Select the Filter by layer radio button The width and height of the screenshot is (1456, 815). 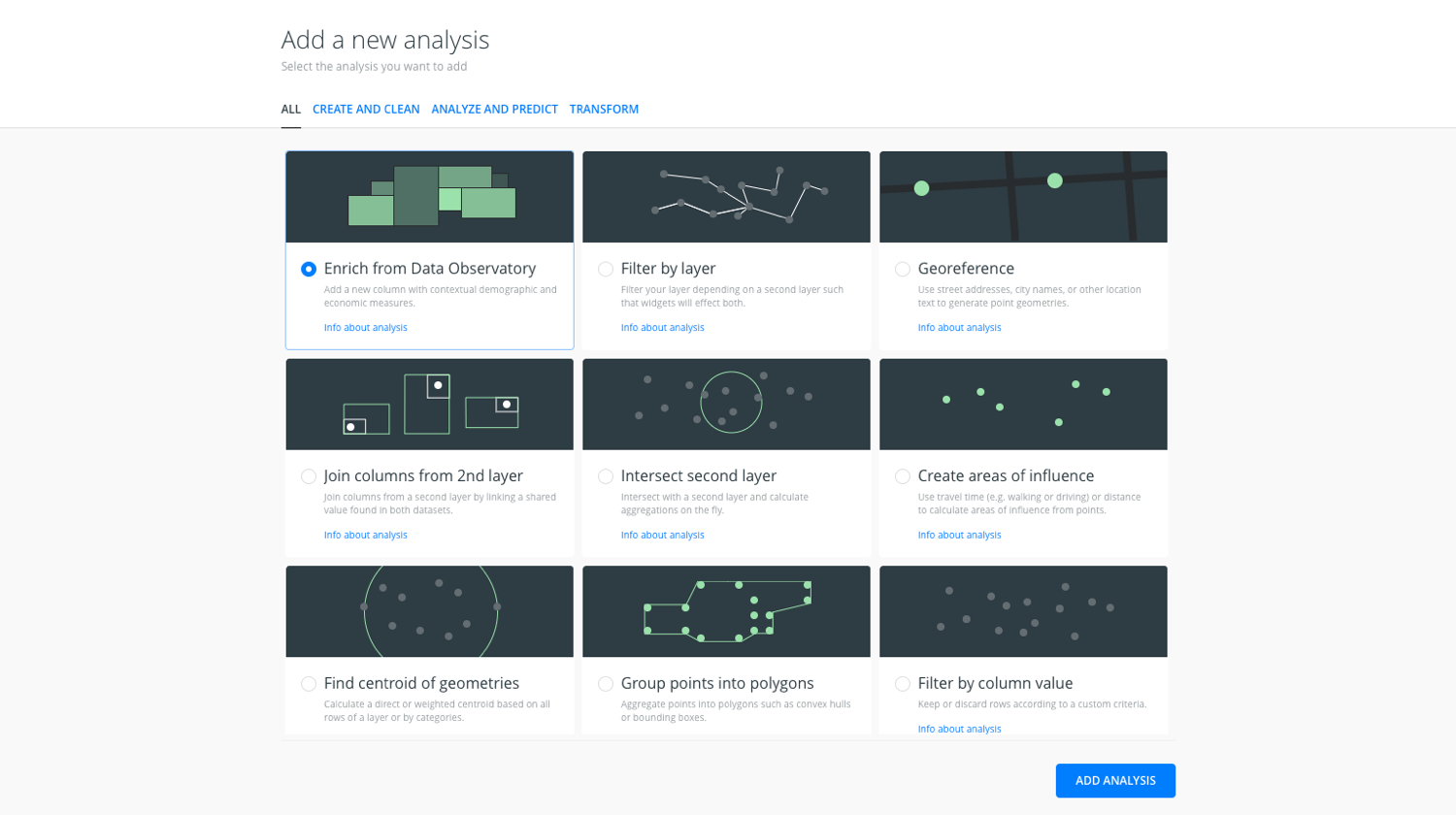(x=605, y=269)
